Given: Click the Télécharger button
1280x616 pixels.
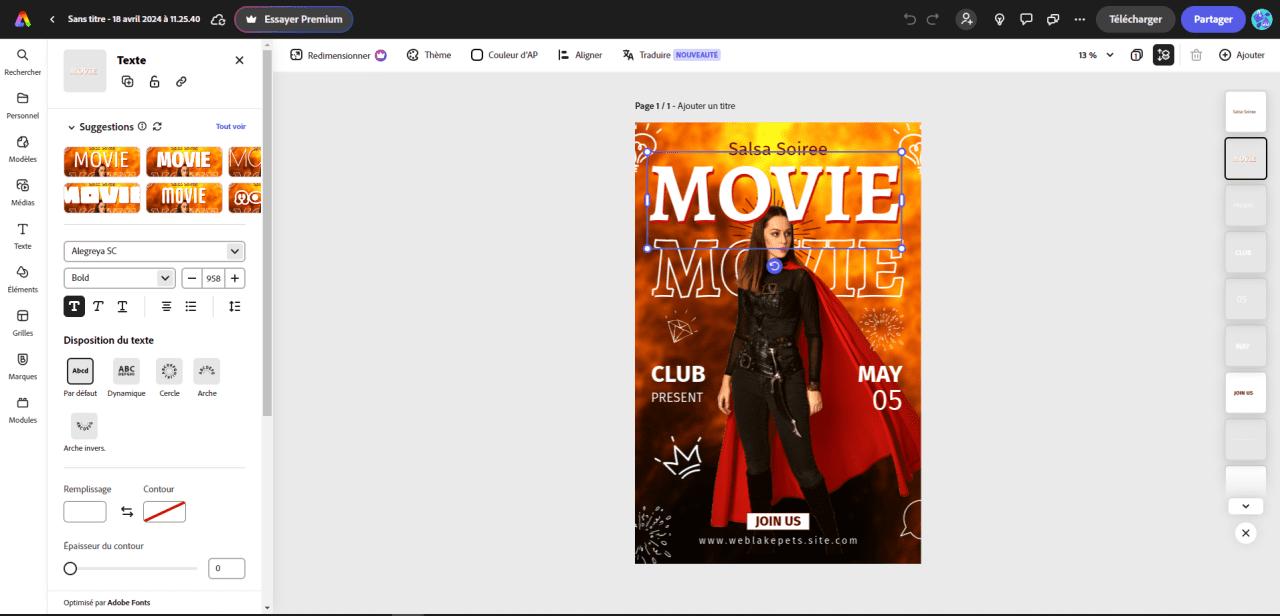Looking at the screenshot, I should point(1135,19).
